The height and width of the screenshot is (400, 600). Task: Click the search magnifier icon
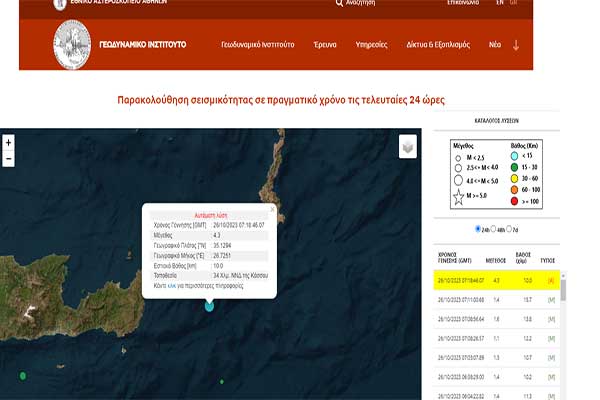[x=337, y=3]
